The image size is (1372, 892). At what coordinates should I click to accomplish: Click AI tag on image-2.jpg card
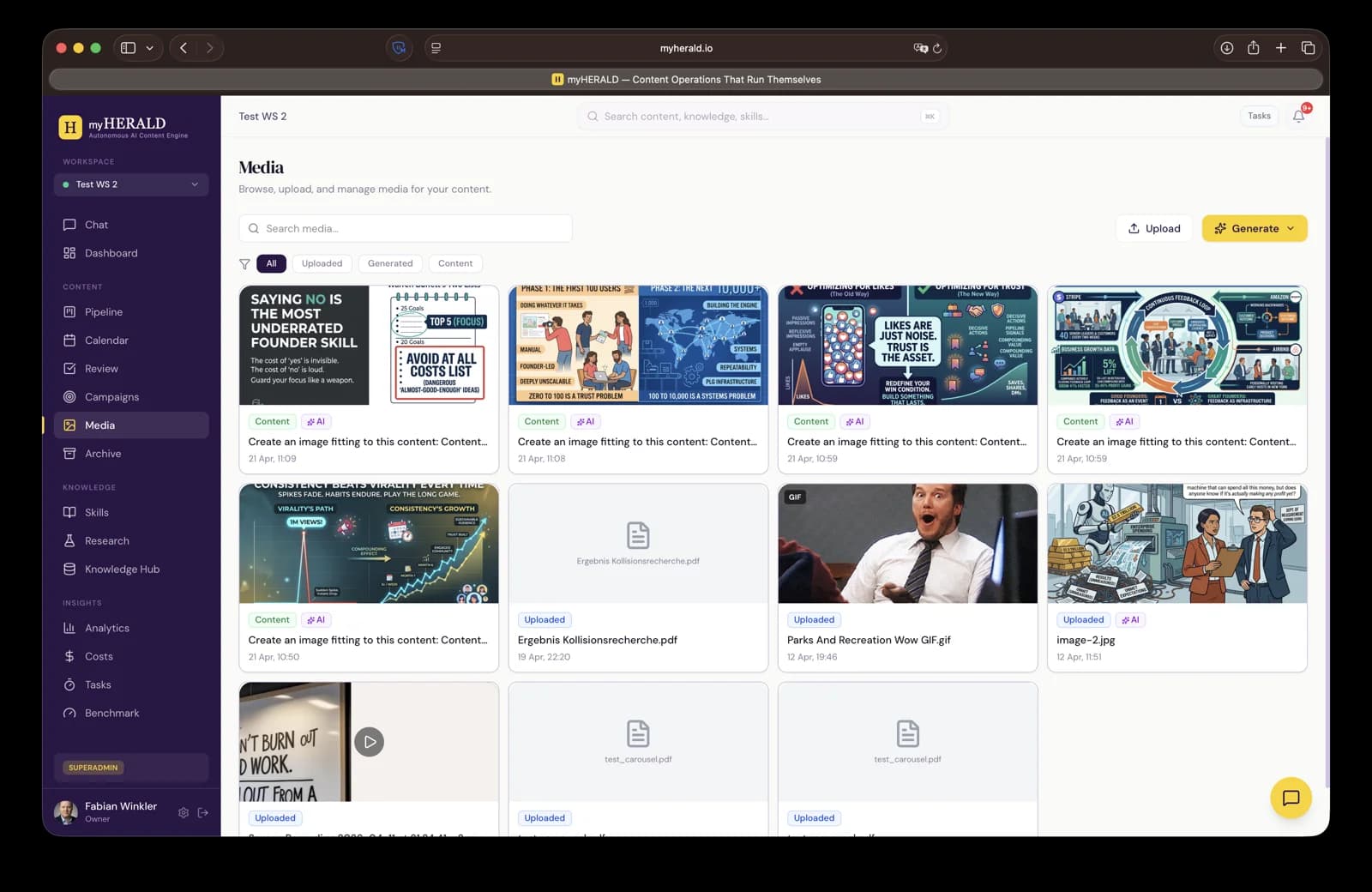pos(1130,620)
